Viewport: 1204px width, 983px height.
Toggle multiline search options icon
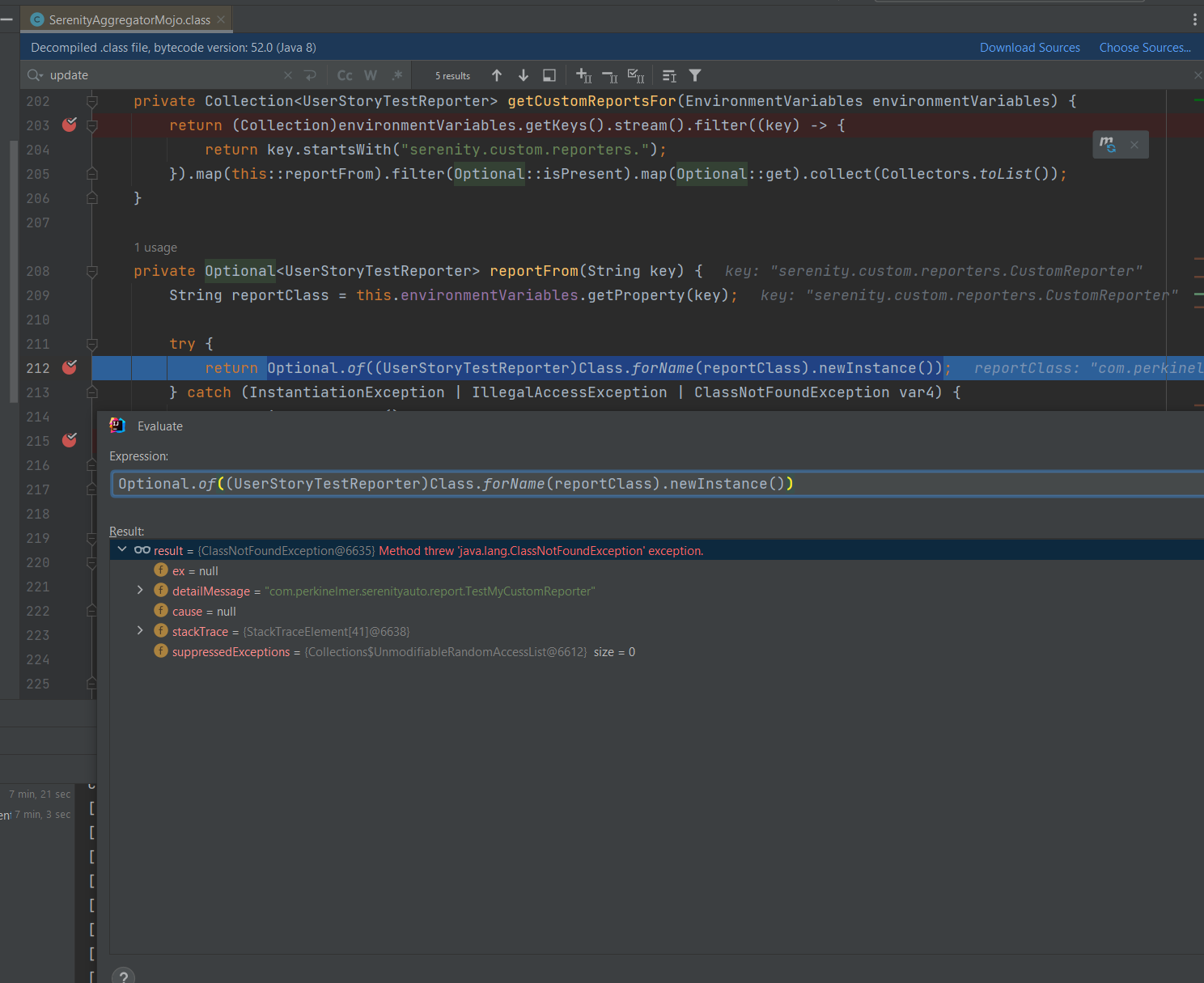669,75
